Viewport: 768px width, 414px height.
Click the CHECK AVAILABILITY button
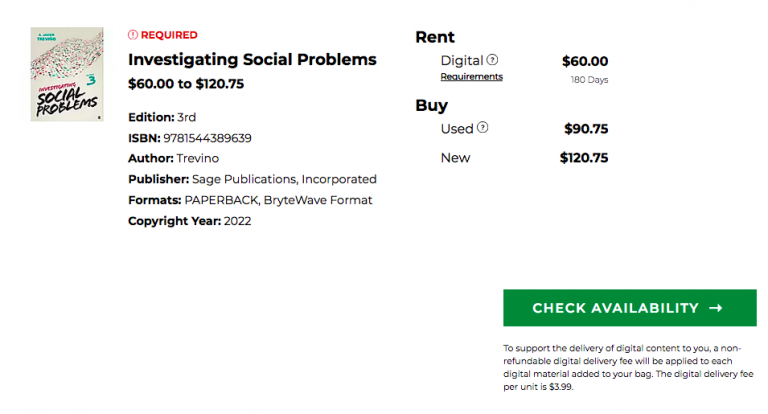(629, 308)
